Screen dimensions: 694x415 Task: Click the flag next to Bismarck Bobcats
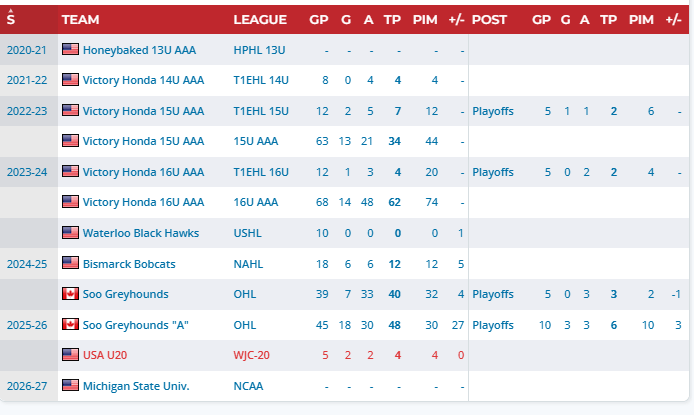point(70,263)
